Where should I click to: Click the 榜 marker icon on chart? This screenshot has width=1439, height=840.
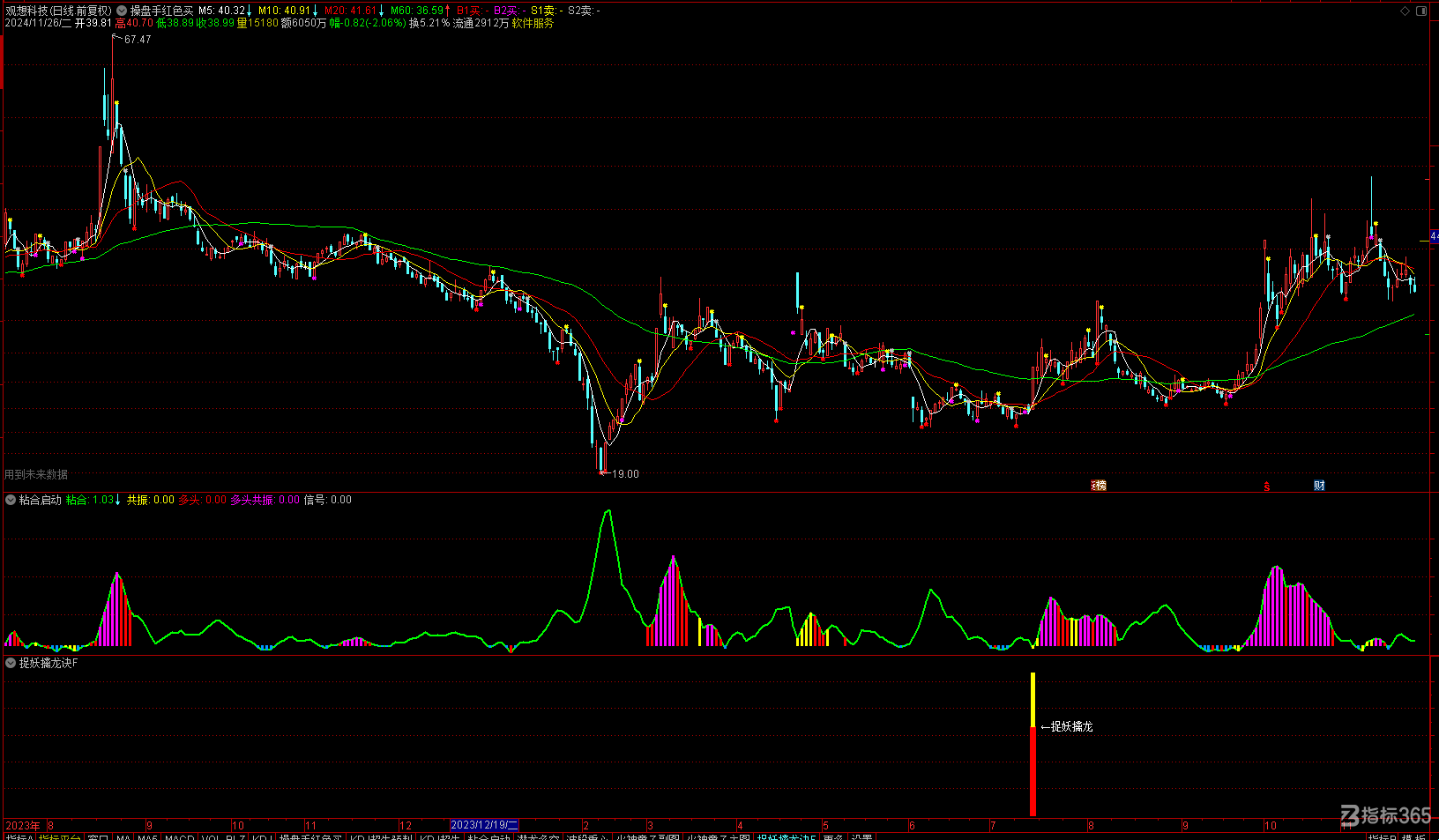click(x=1099, y=486)
